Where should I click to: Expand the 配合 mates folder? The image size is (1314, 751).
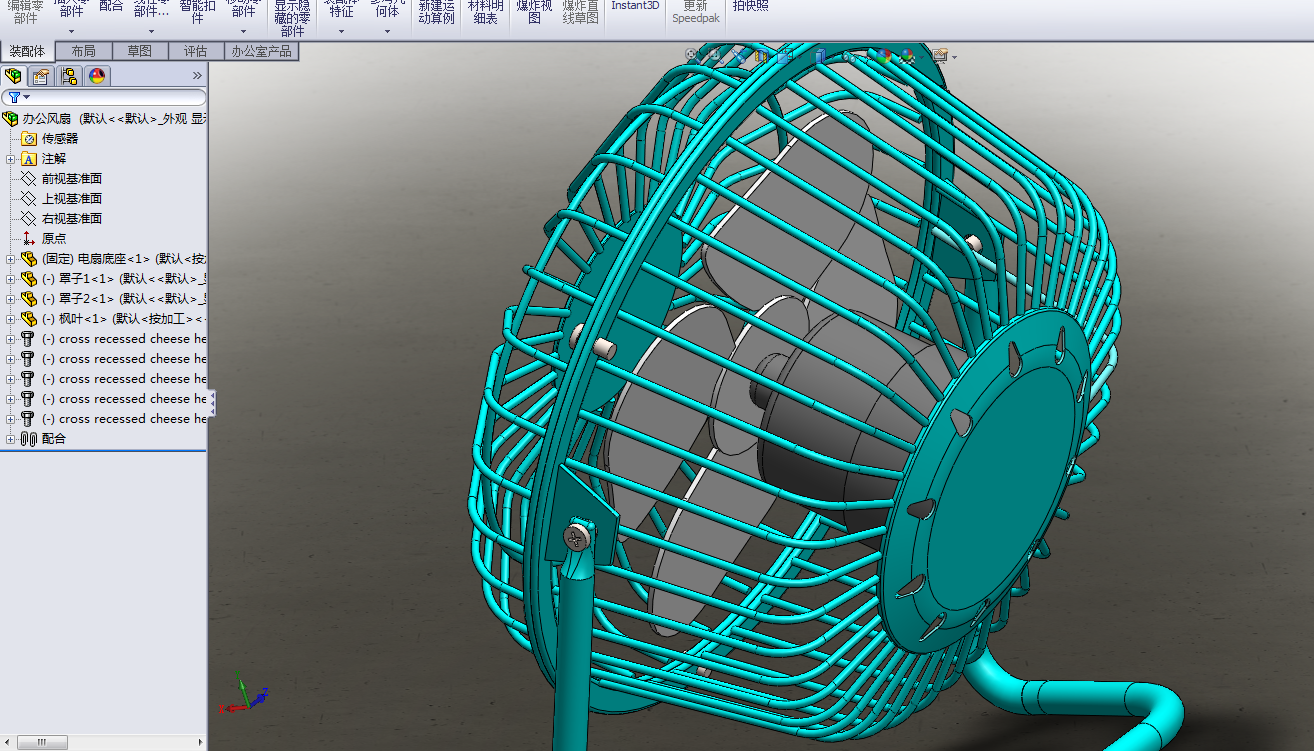(x=11, y=439)
